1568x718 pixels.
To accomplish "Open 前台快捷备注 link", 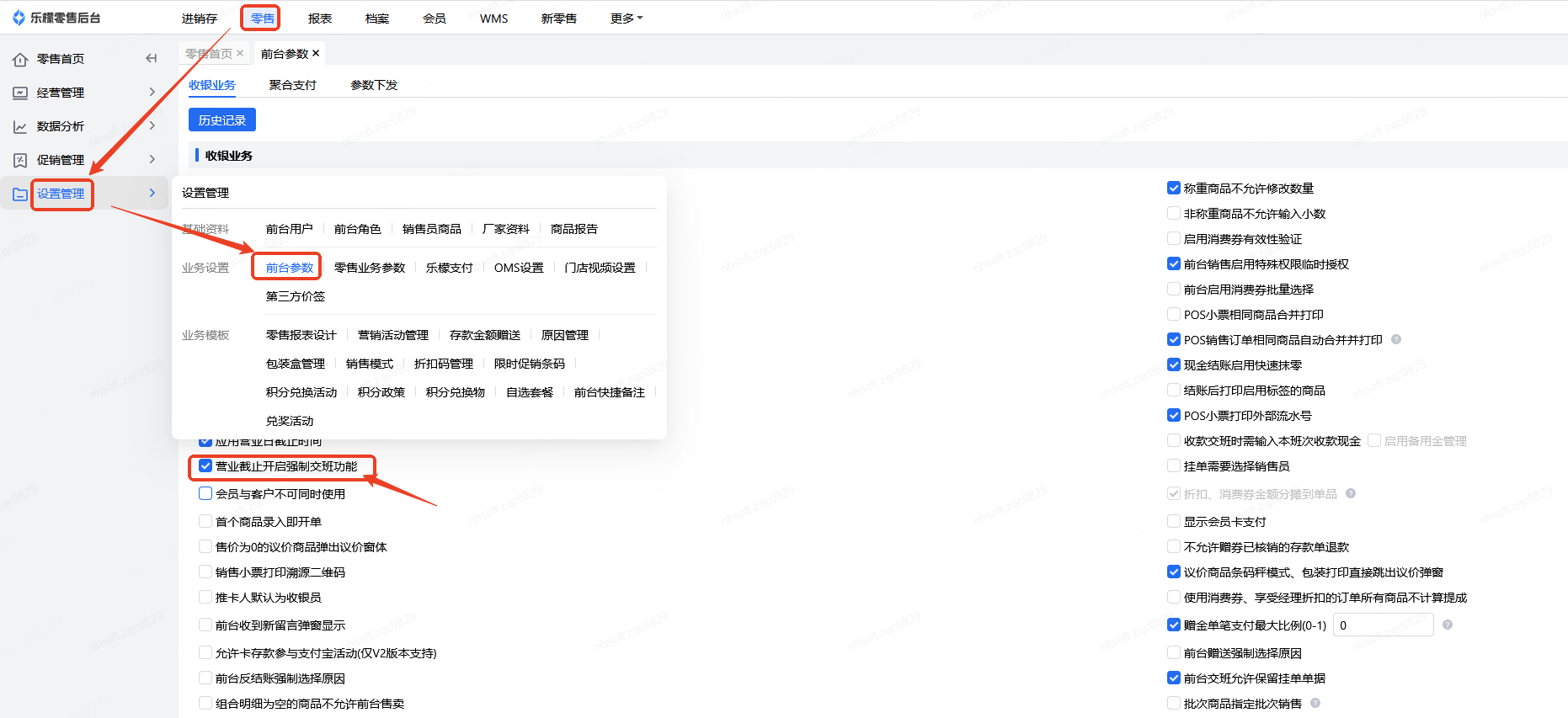I will point(610,392).
